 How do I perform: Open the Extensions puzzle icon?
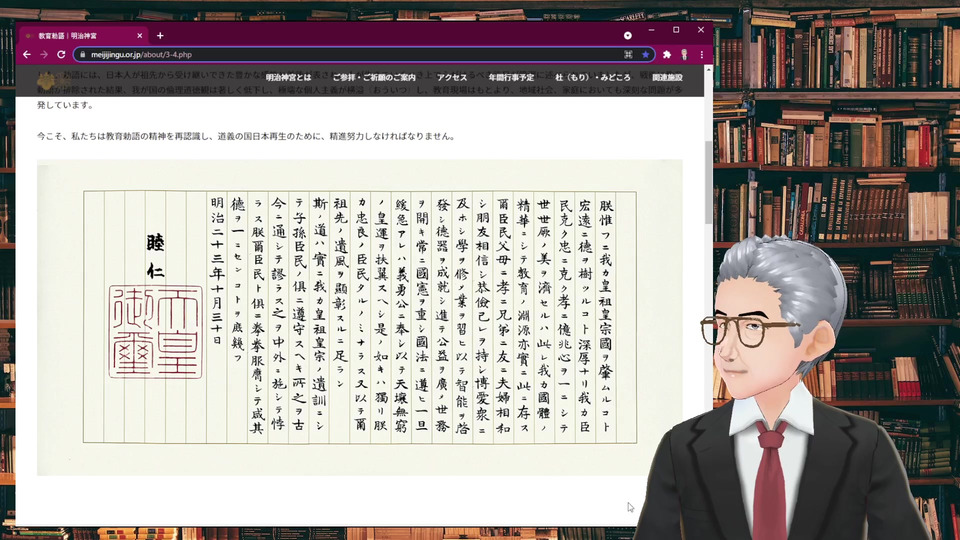[x=667, y=54]
